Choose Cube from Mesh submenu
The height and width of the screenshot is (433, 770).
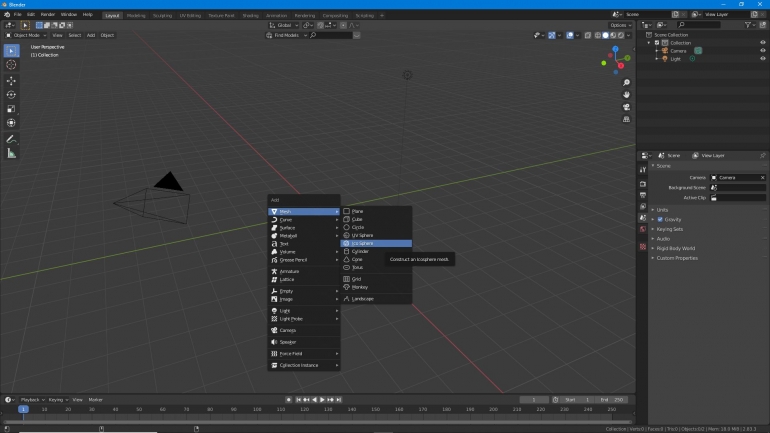[x=376, y=219]
